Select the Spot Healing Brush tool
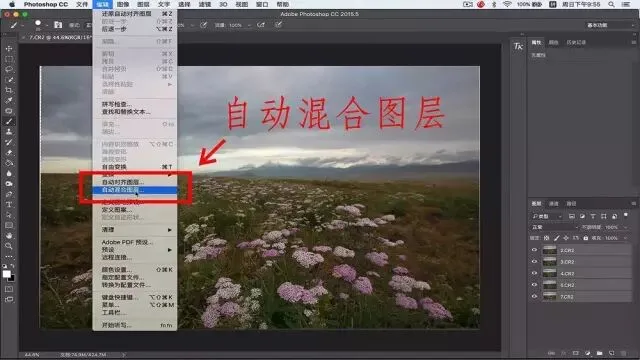This screenshot has width=640, height=360. [9, 111]
